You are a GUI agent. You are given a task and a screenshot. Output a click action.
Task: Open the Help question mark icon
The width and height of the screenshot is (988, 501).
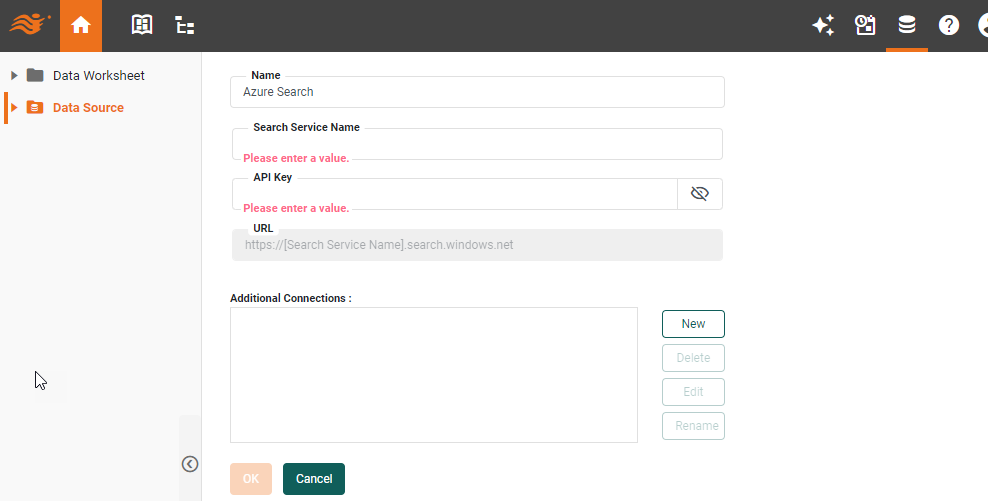point(948,26)
